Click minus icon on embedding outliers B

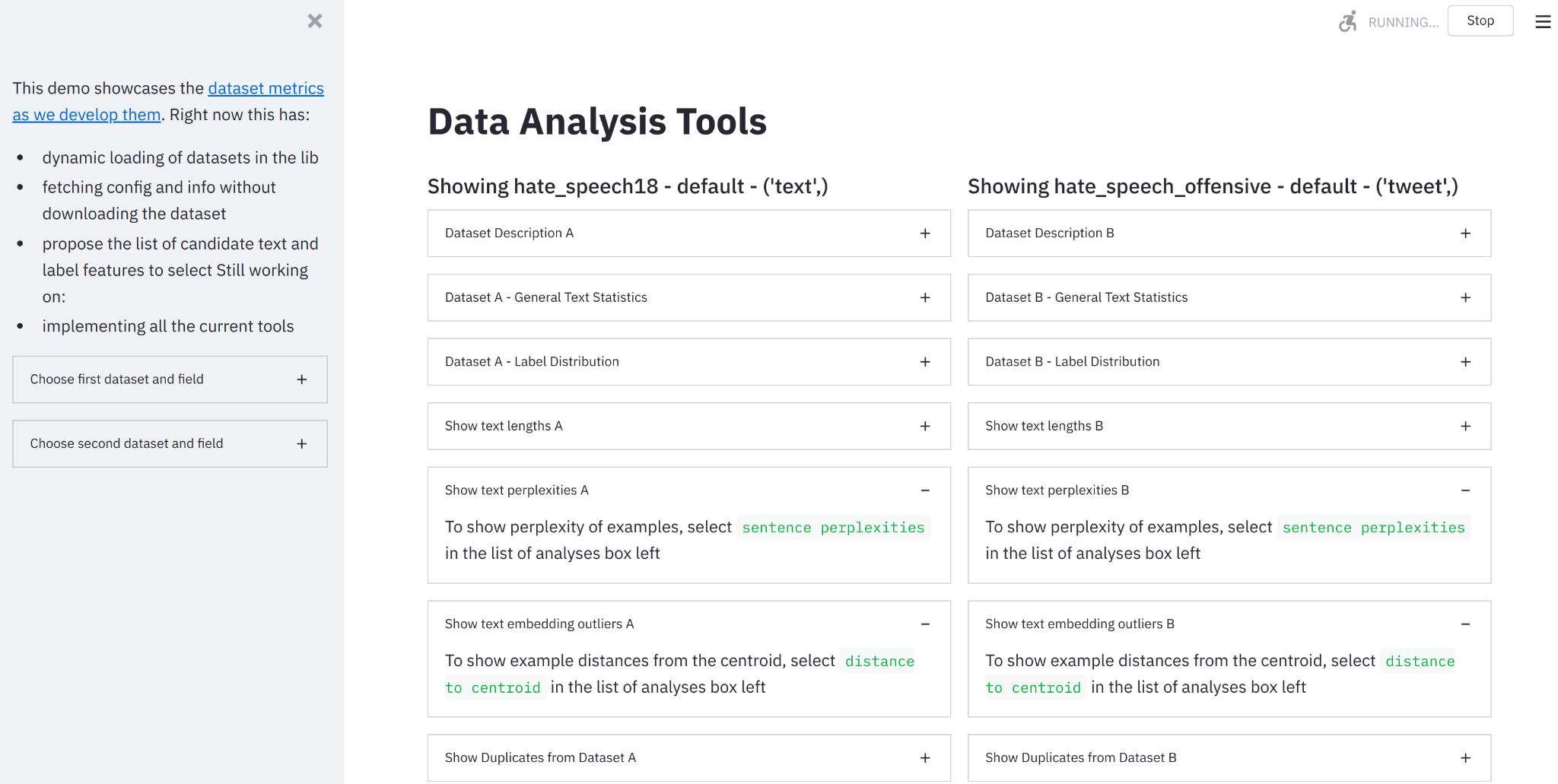pos(1465,624)
